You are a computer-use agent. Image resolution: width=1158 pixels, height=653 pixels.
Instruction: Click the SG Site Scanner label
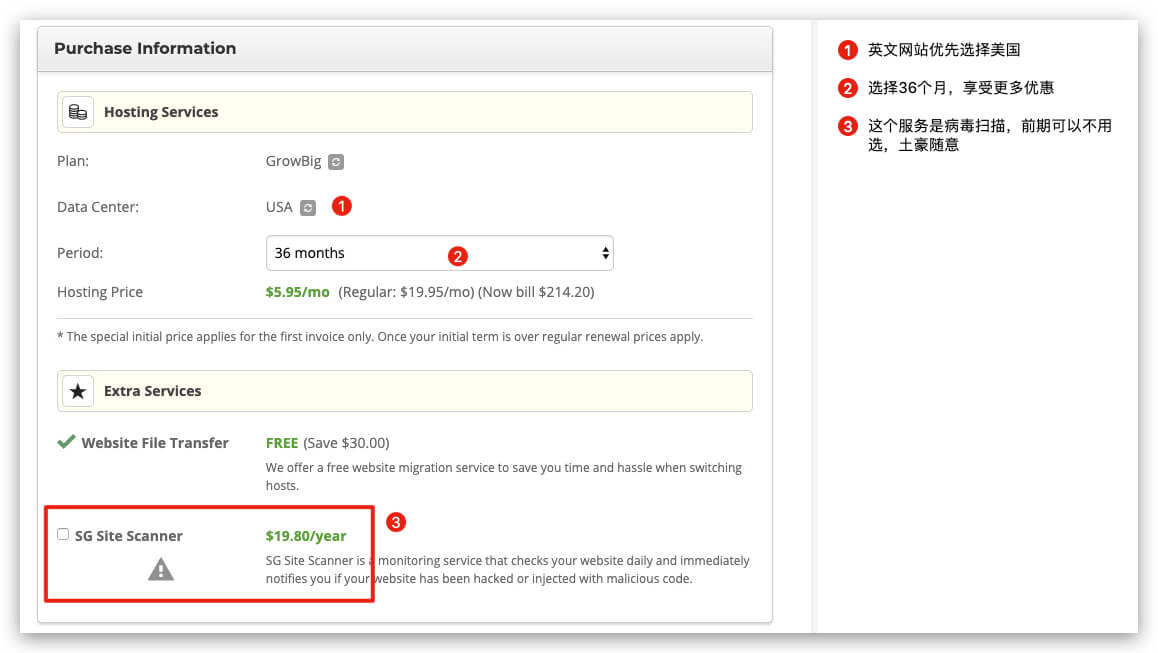coord(128,536)
